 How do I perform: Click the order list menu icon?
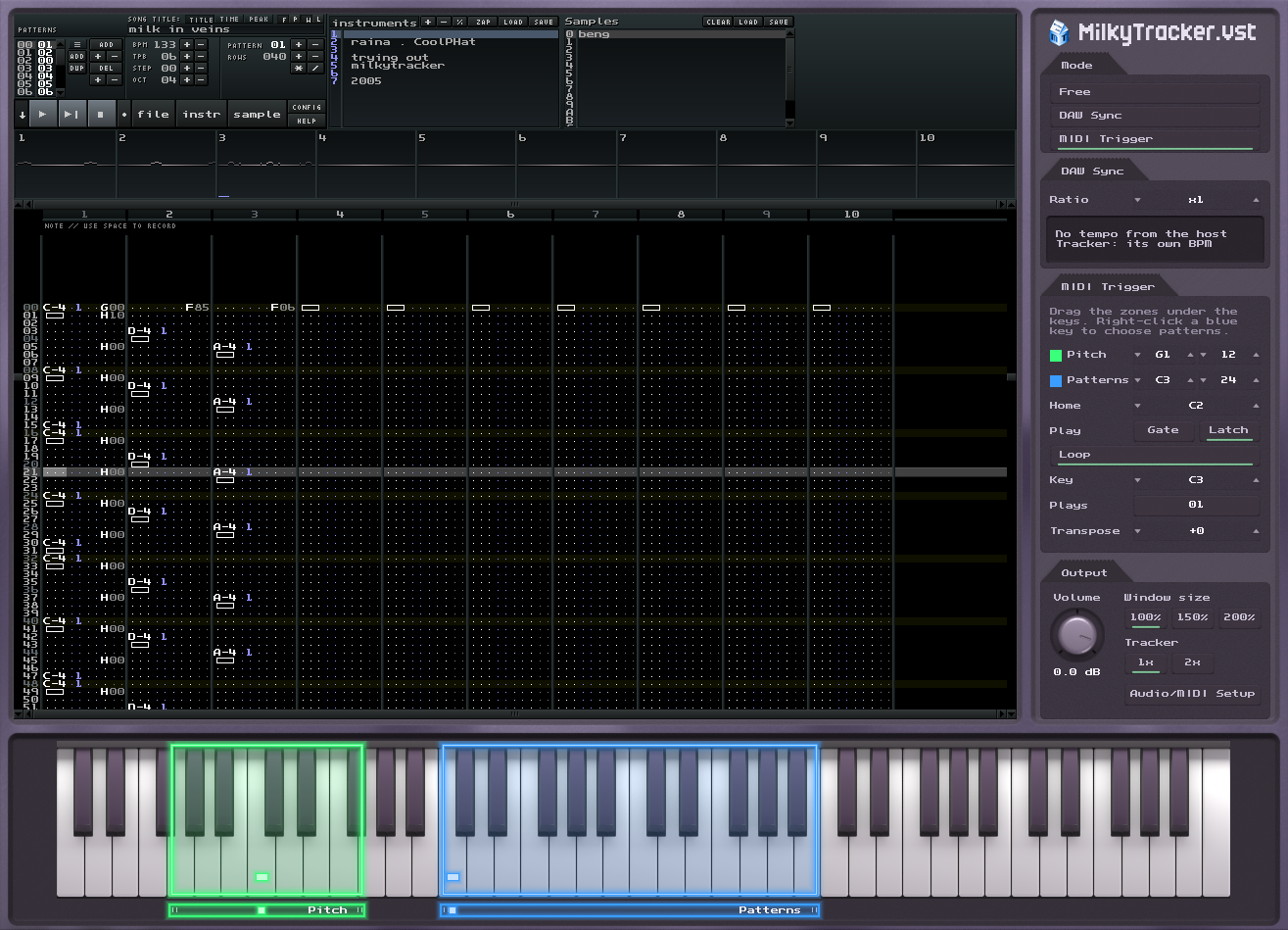coord(77,44)
